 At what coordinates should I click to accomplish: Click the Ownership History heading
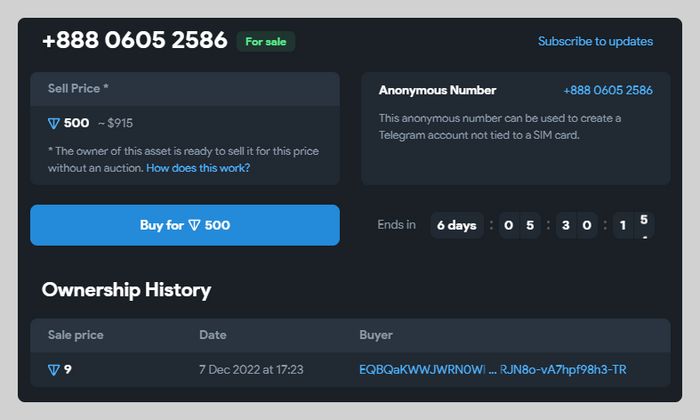click(x=126, y=290)
